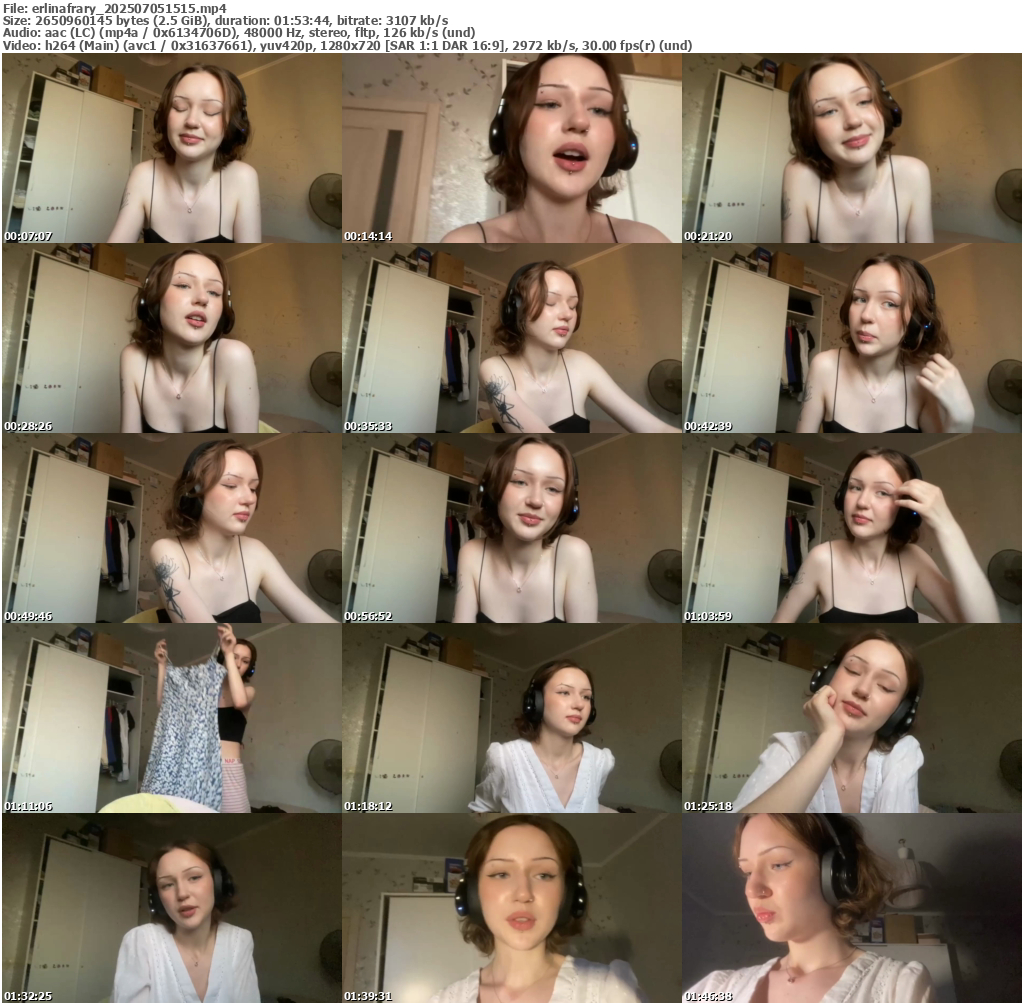The height and width of the screenshot is (1003, 1024).
Task: Click the thumbnail stamped 01:25:18
Action: point(852,718)
